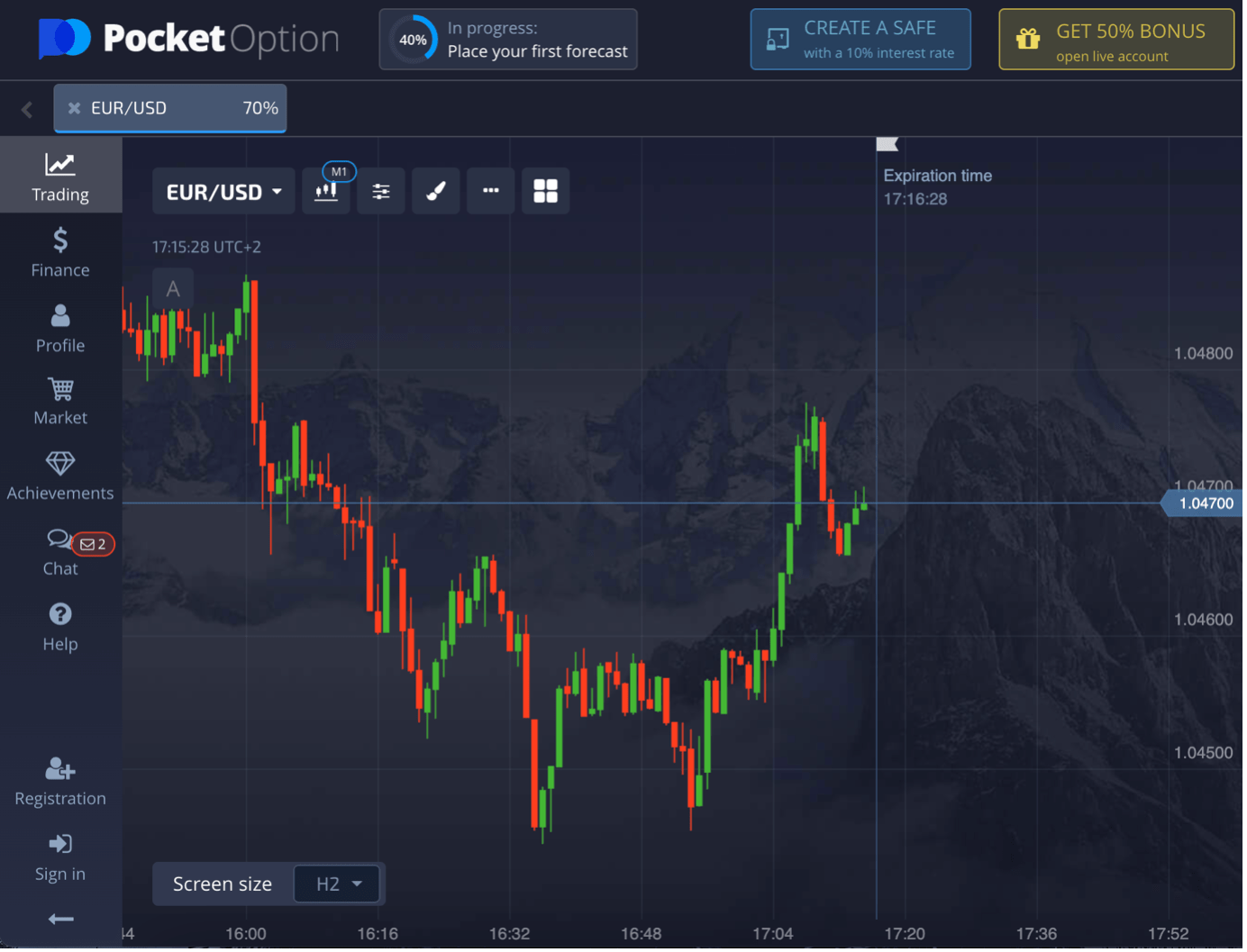Close the EUR/USD tab with X
The width and height of the screenshot is (1247, 952).
74,108
